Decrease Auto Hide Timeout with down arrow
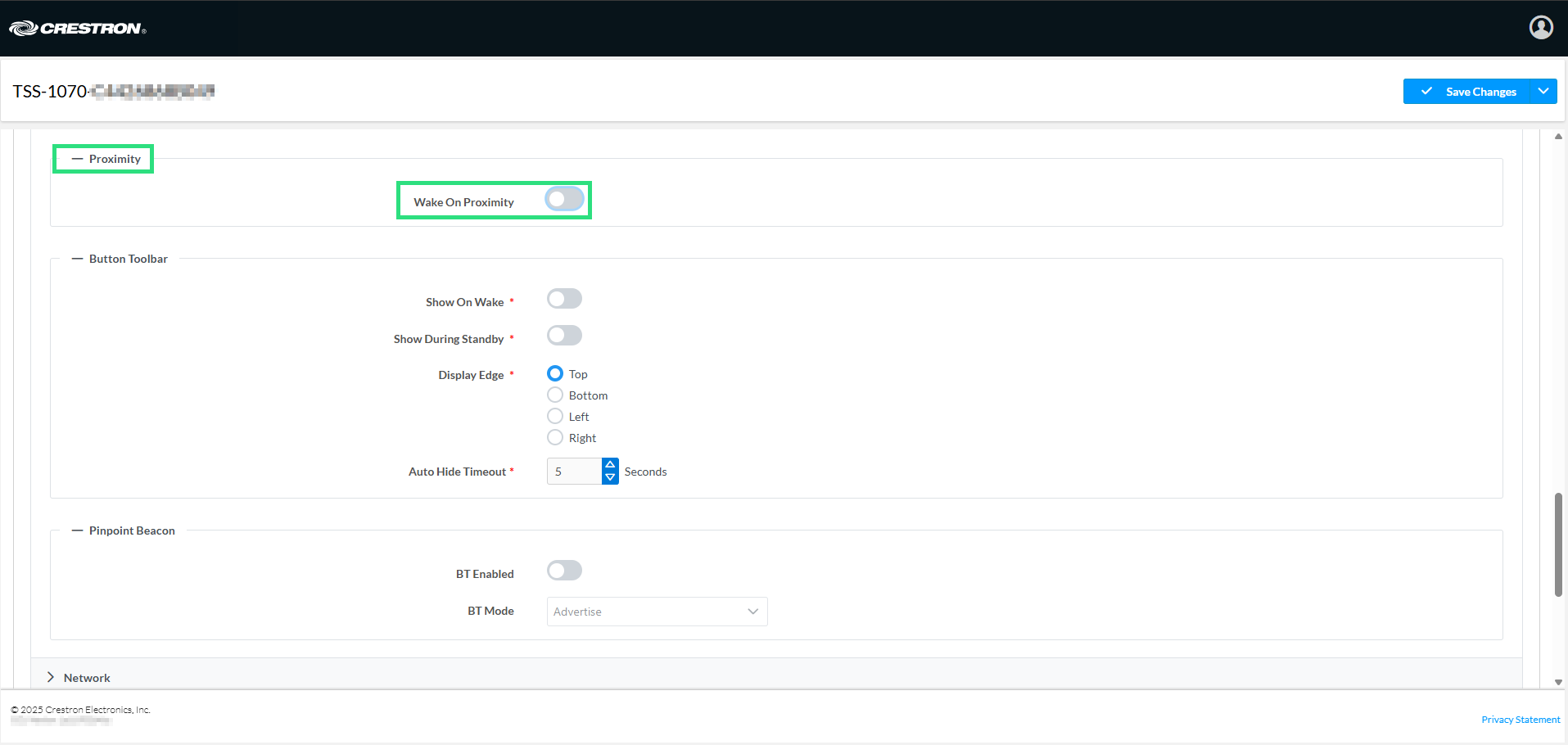This screenshot has height=745, width=1568. pos(610,477)
